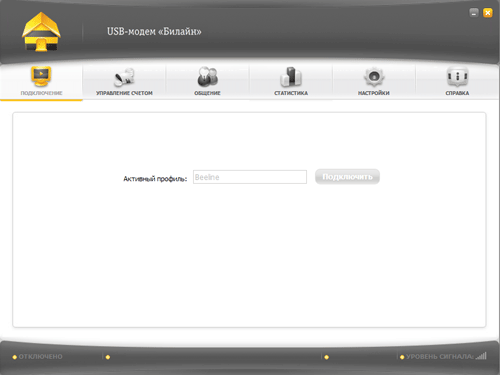Click the Beeline house logo
The width and height of the screenshot is (500, 375).
coord(41,32)
